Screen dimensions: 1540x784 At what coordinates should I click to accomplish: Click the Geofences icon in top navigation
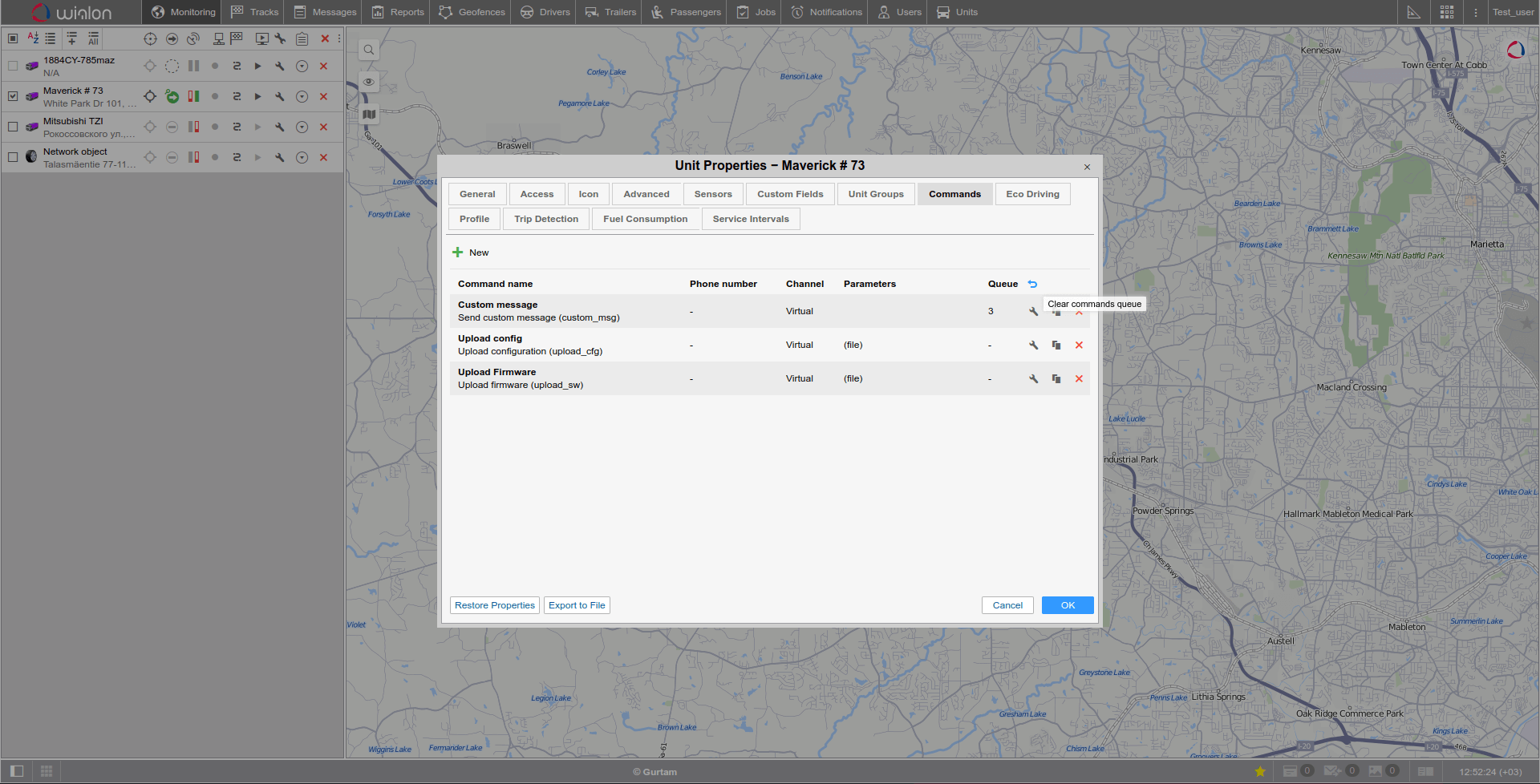pos(446,12)
